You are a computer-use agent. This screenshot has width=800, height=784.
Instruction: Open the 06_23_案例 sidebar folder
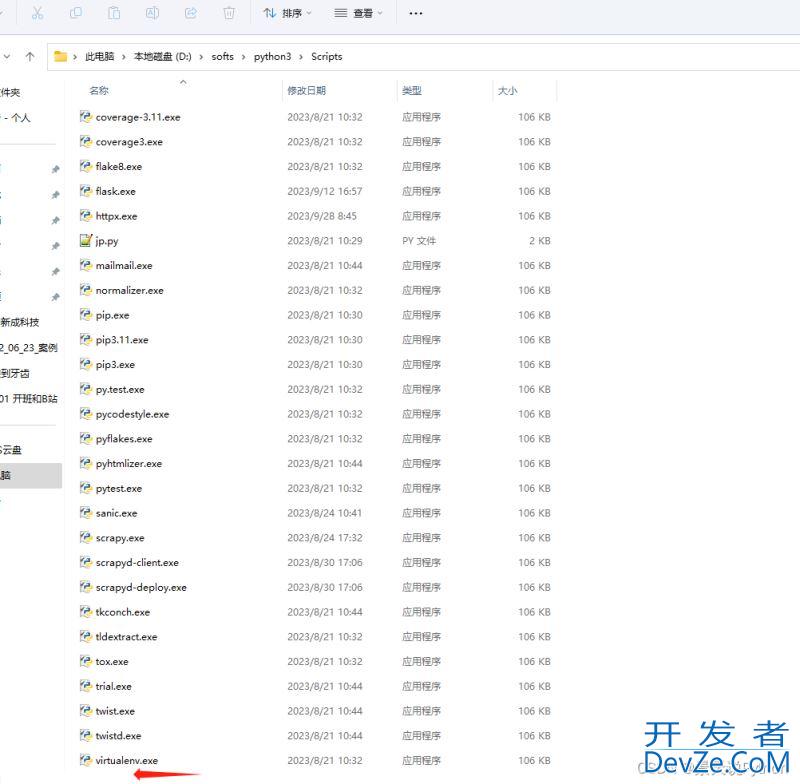pyautogui.click(x=29, y=348)
